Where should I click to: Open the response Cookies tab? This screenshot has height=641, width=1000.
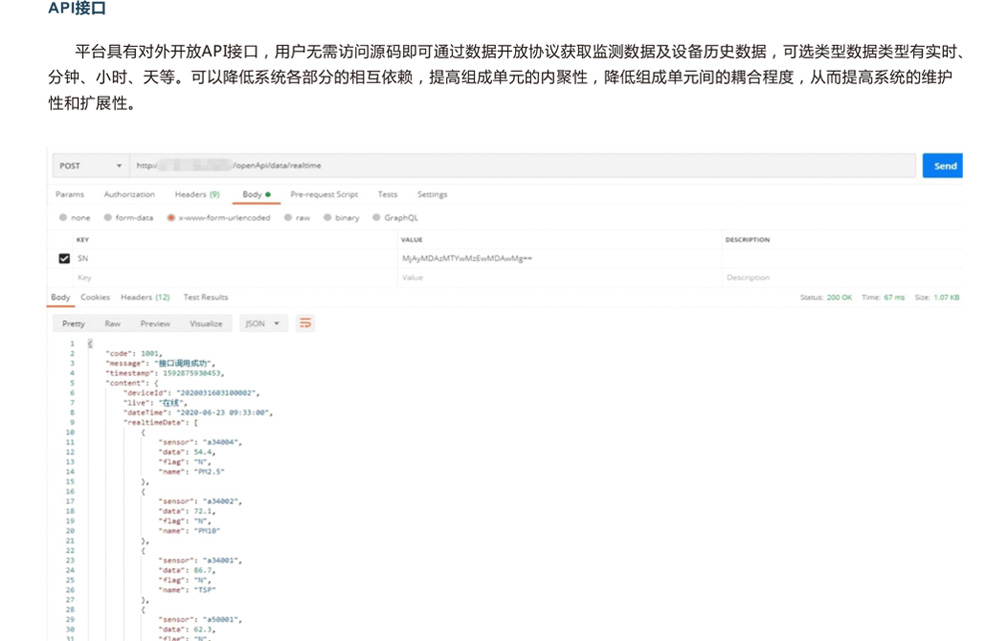[x=95, y=297]
